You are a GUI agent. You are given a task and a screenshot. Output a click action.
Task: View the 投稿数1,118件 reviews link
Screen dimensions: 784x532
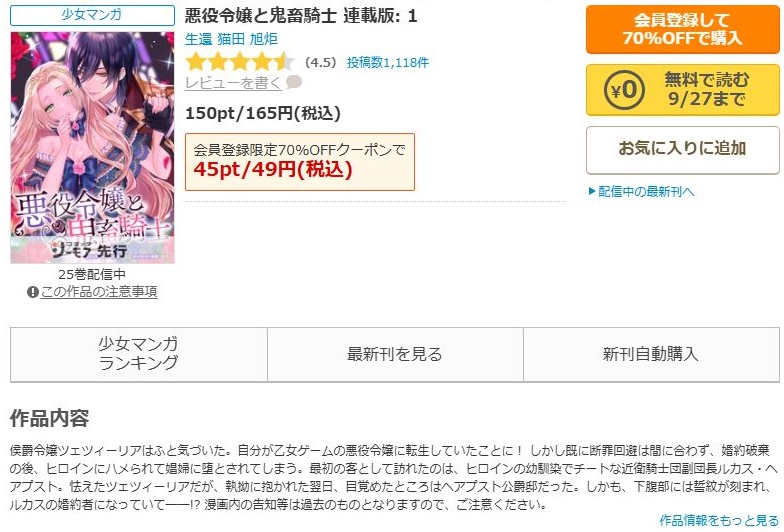coord(388,62)
